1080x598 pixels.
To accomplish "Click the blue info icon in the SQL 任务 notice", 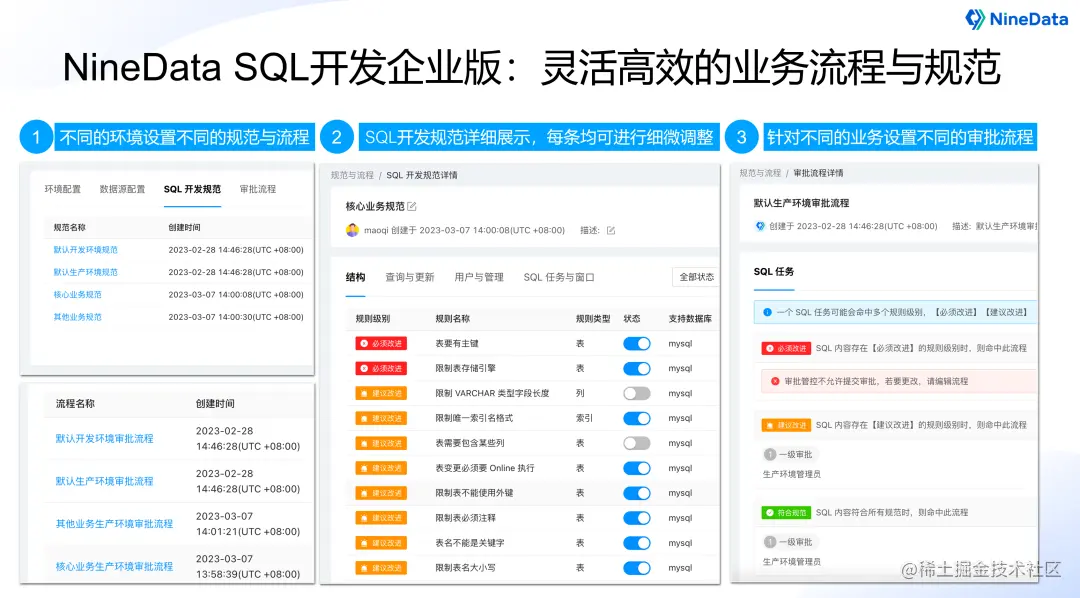I will coord(767,312).
